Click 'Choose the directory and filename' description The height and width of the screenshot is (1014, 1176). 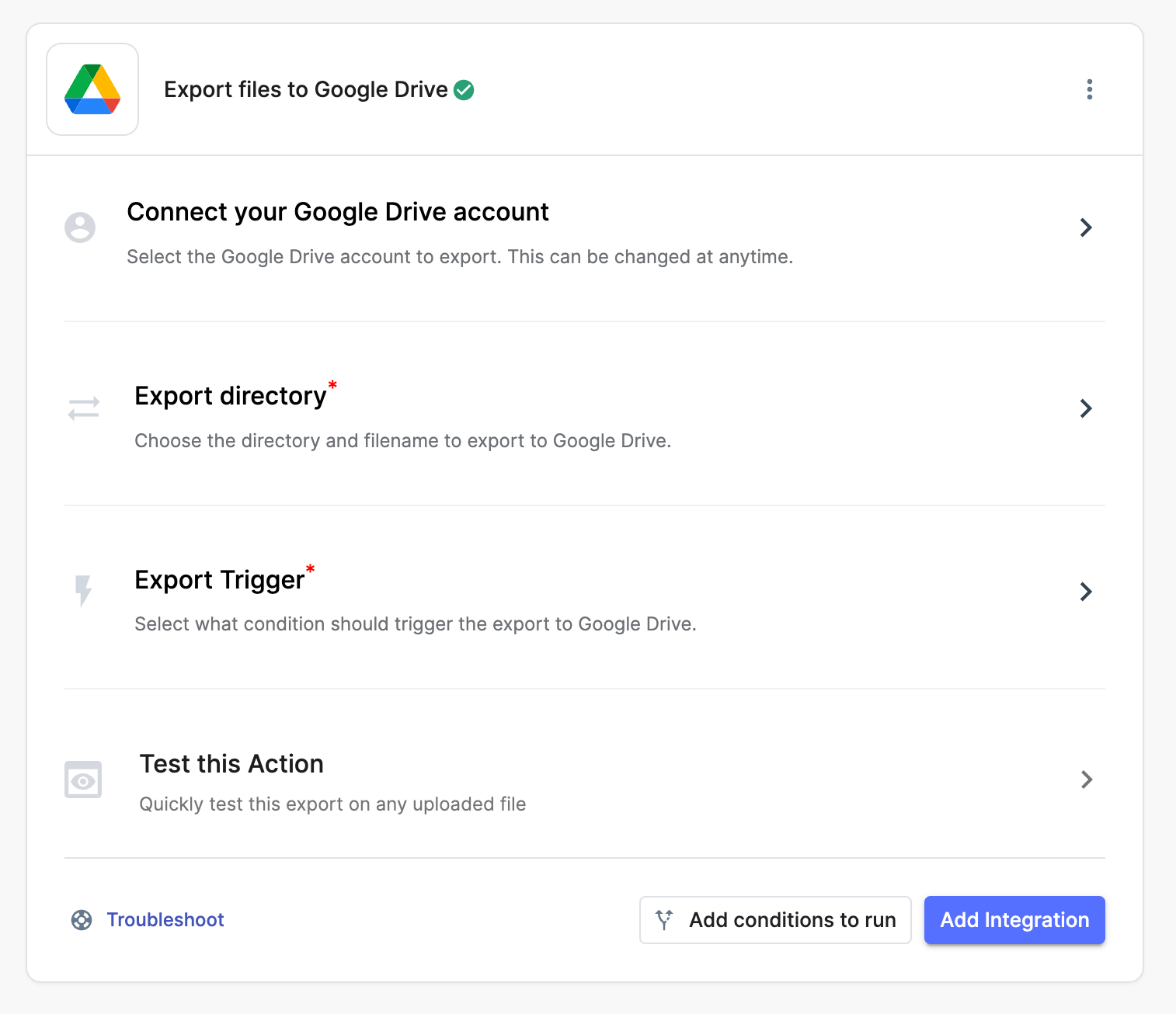[x=403, y=441]
